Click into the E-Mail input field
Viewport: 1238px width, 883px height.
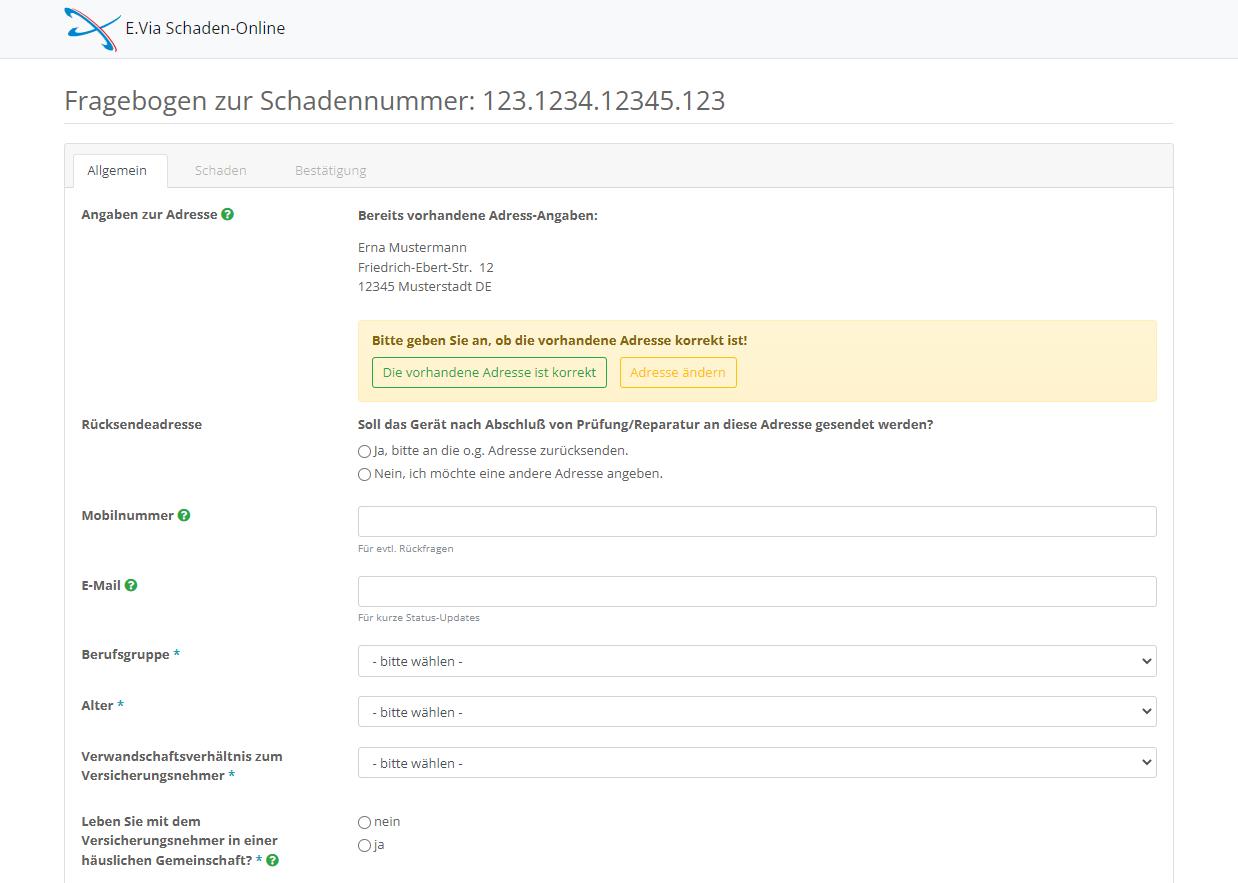pos(756,591)
